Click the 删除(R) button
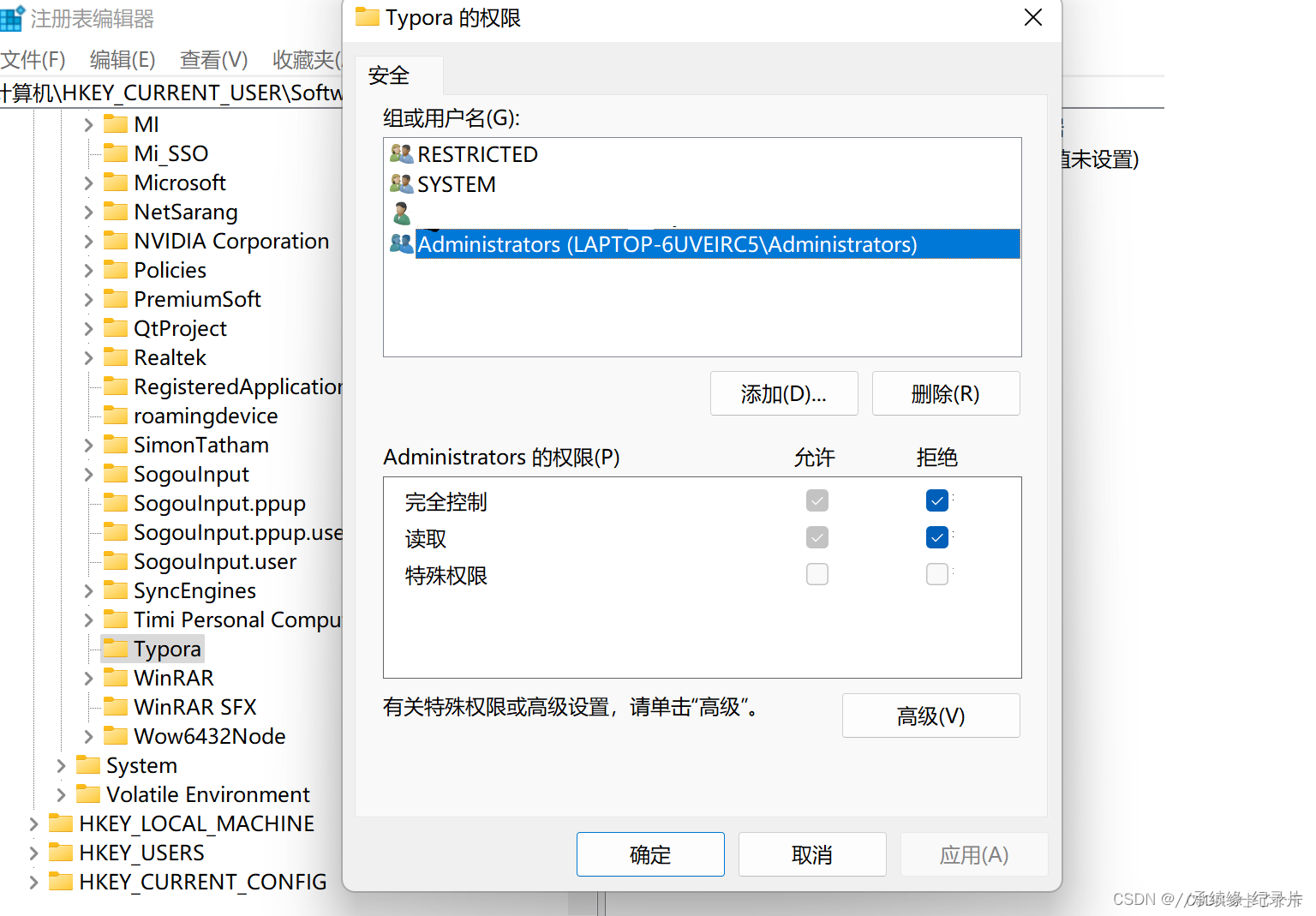 (946, 393)
